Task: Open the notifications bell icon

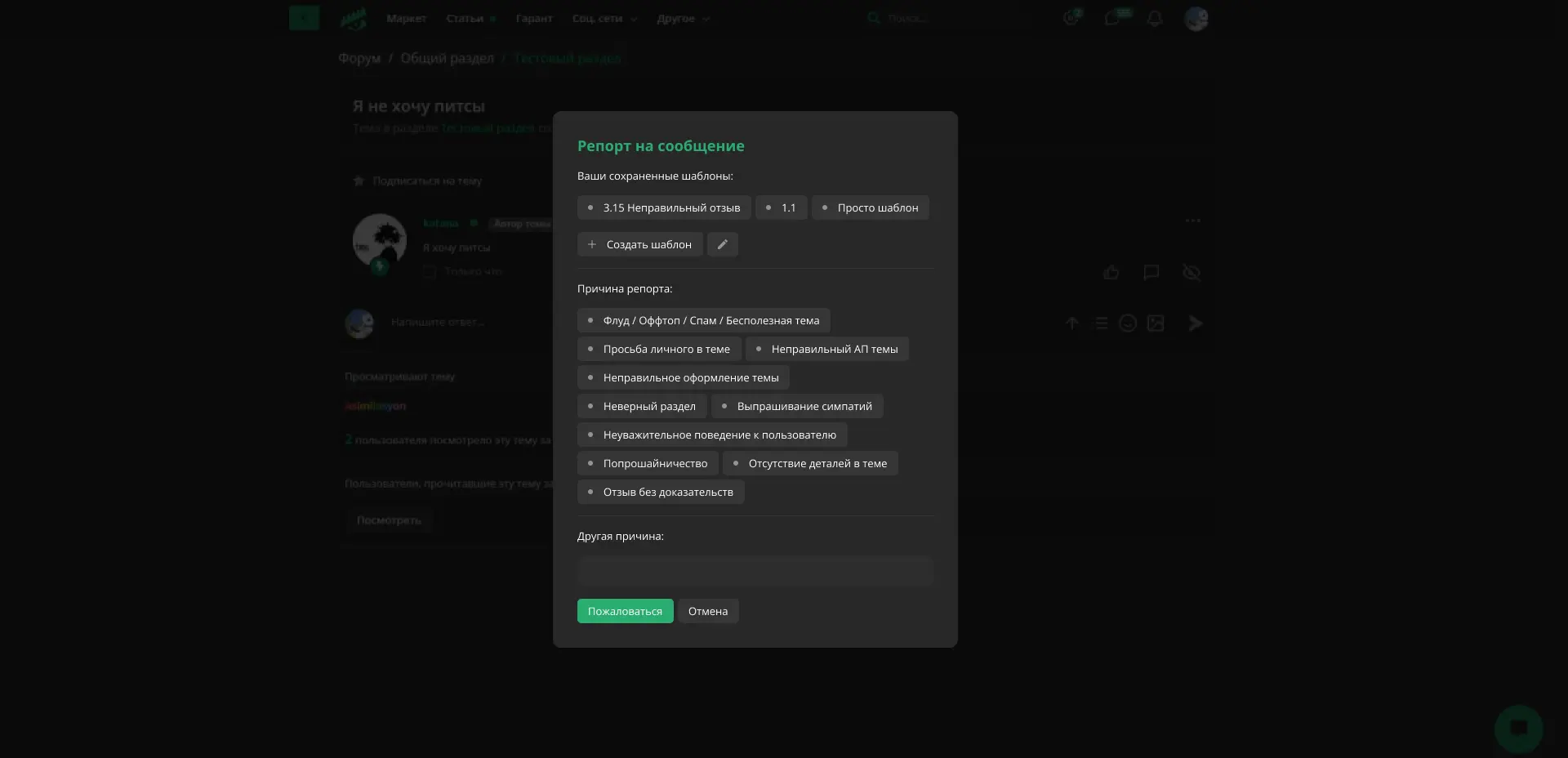Action: point(1155,18)
